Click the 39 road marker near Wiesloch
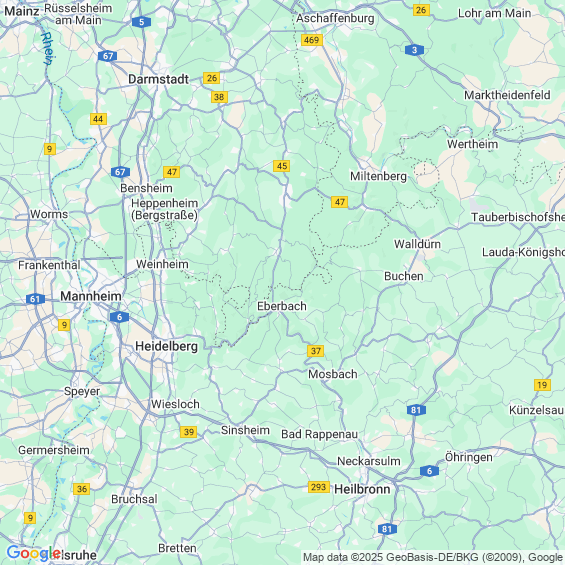The width and height of the screenshot is (565, 565). (x=189, y=432)
